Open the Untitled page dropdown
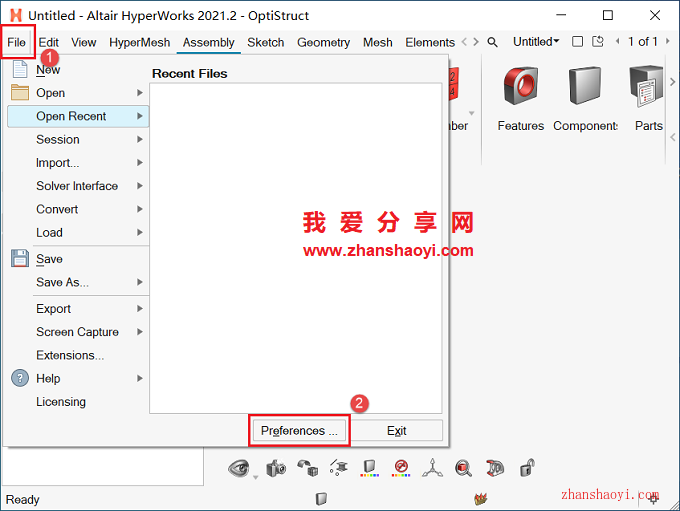The height and width of the screenshot is (511, 680). click(536, 42)
